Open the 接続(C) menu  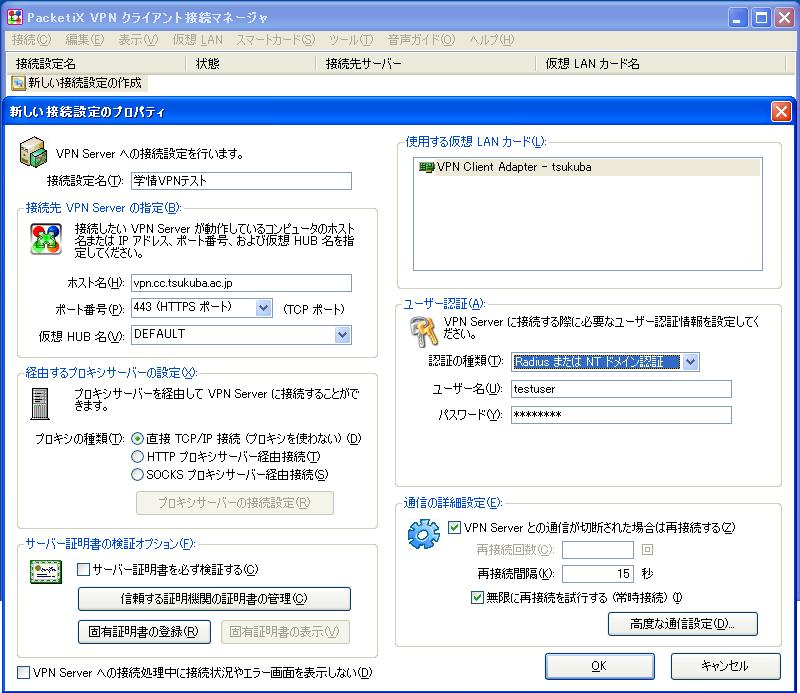point(31,39)
